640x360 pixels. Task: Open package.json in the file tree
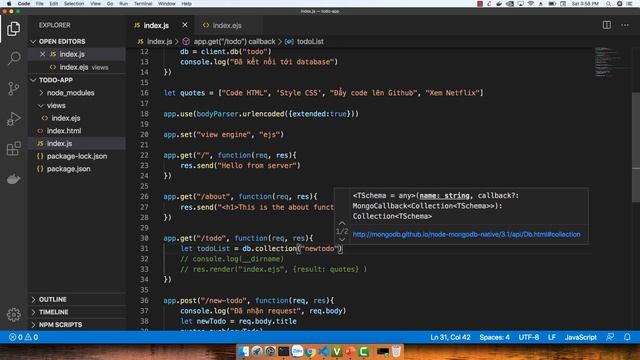(69, 169)
